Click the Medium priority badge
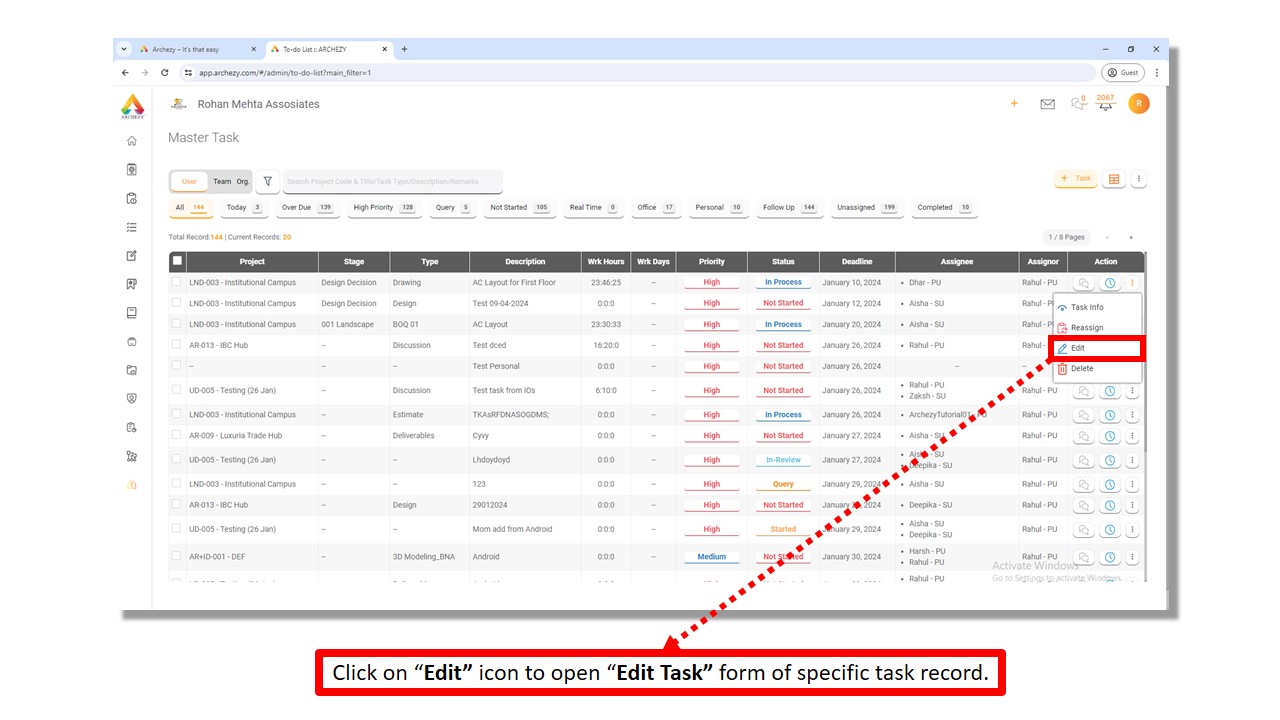 711,557
